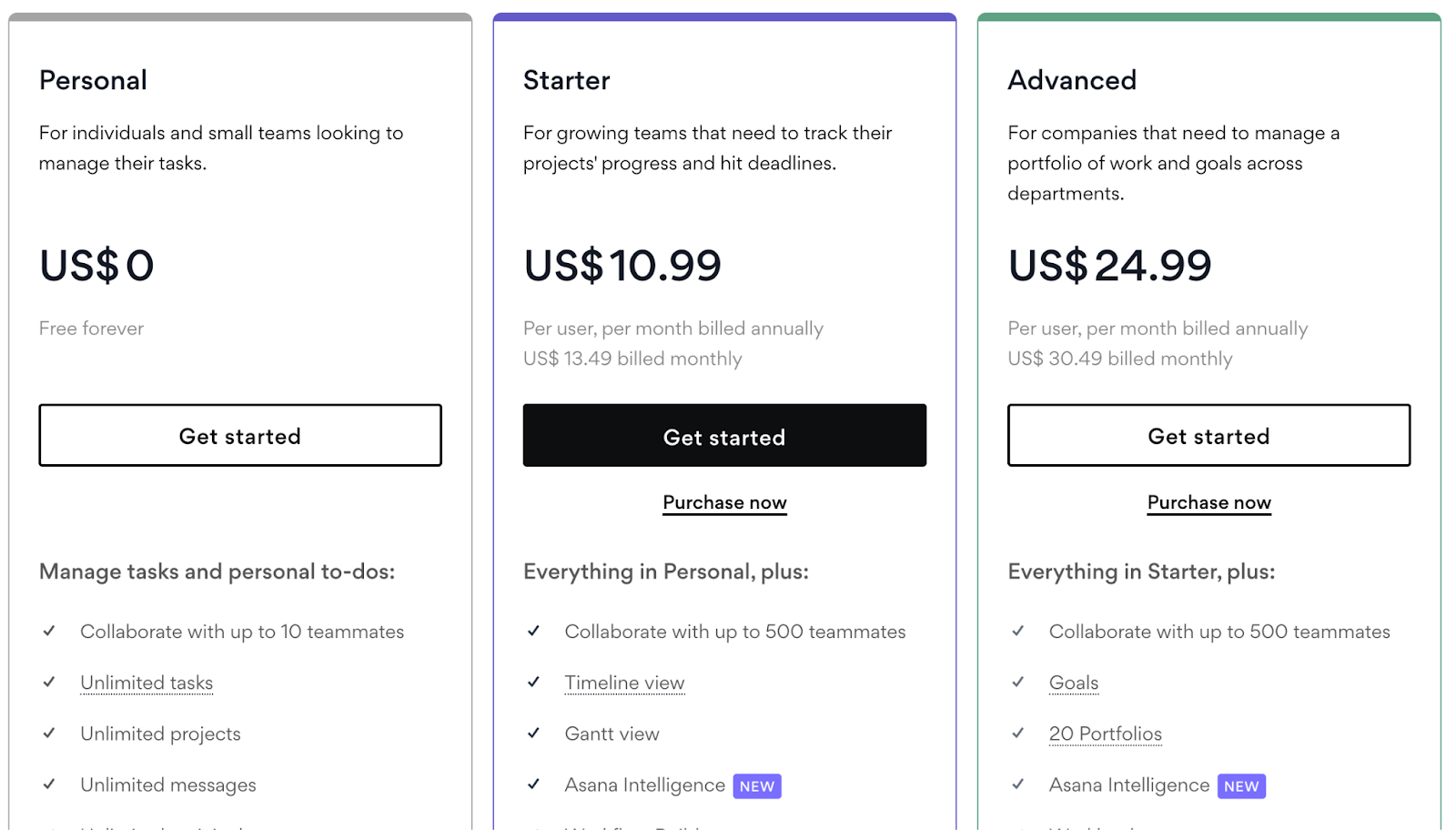
Task: Open the 20 Portfolios feature link
Action: pyautogui.click(x=1105, y=734)
